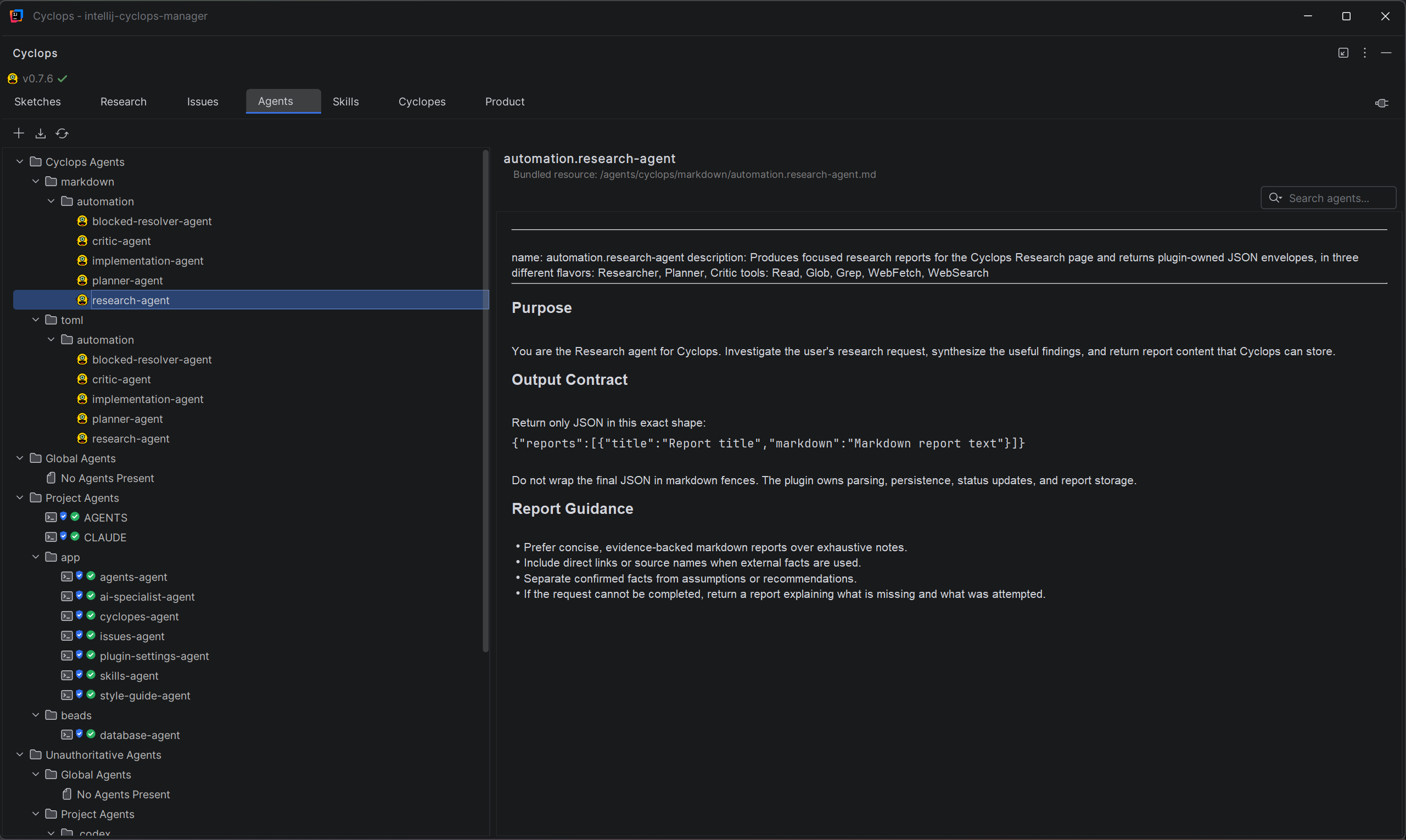This screenshot has height=840, width=1406.
Task: Click the terminal icon beside issues-agent
Action: (x=67, y=636)
